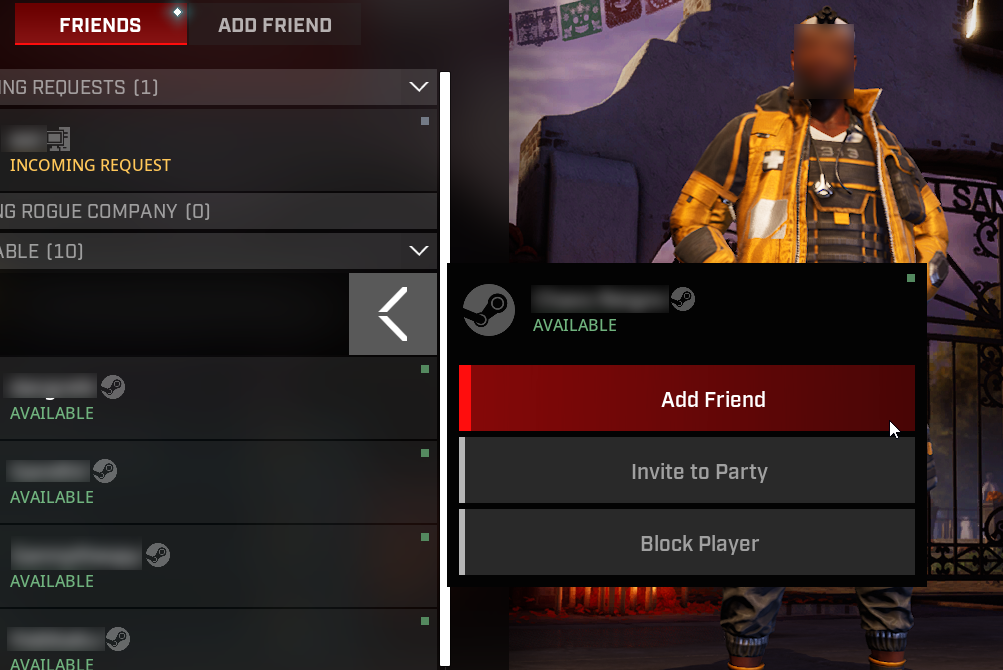Click the diamond notification marker on the Friends tab
1003x670 pixels.
(177, 12)
